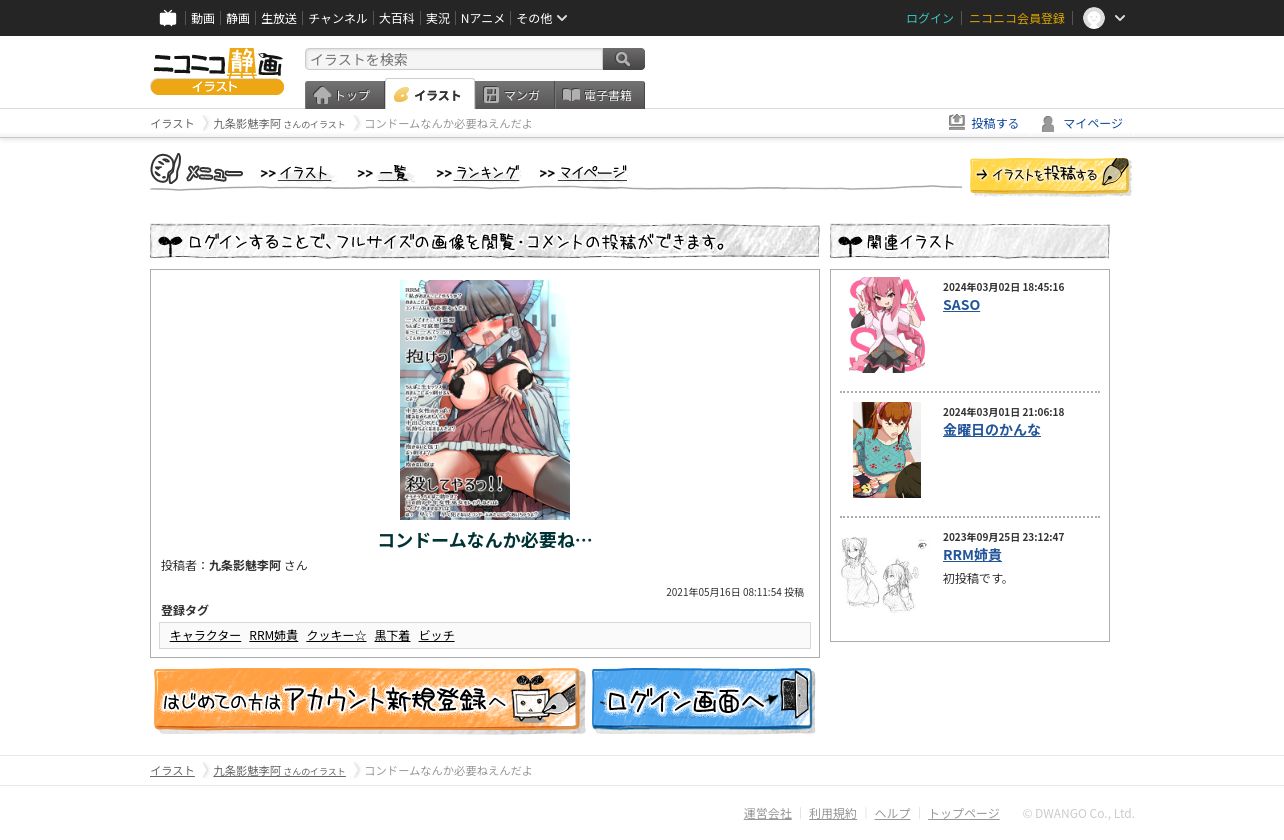Click upper breadcrumb イラスト link
Image resolution: width=1284 pixels, height=840 pixels.
172,123
